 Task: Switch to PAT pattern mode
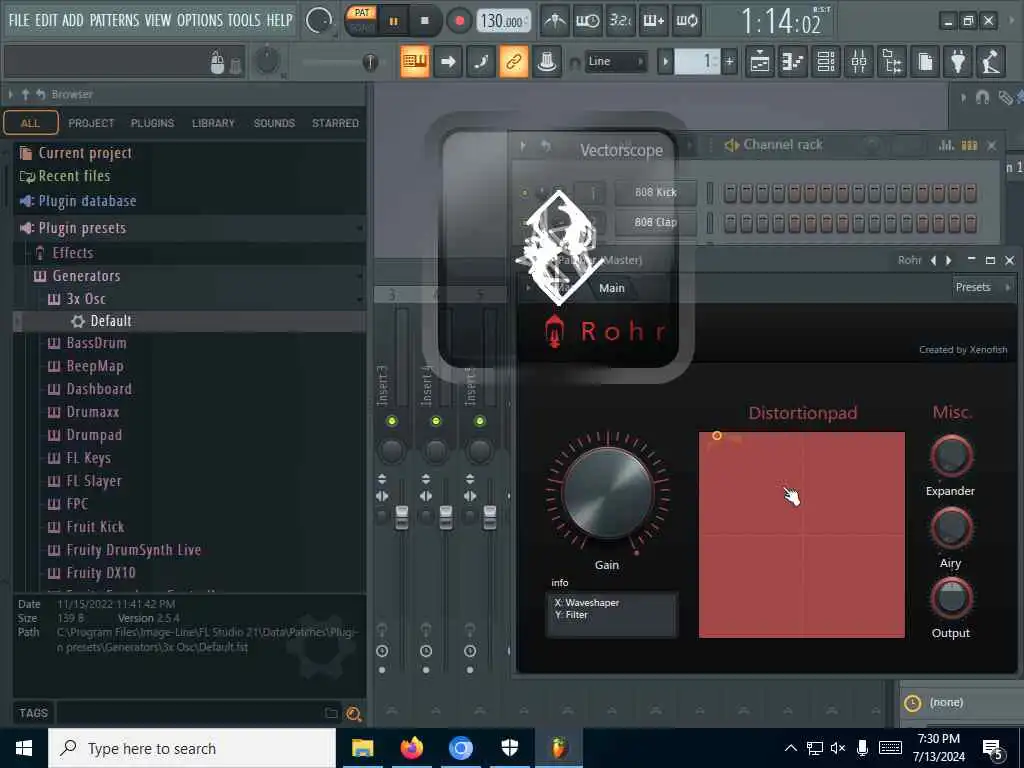(362, 12)
